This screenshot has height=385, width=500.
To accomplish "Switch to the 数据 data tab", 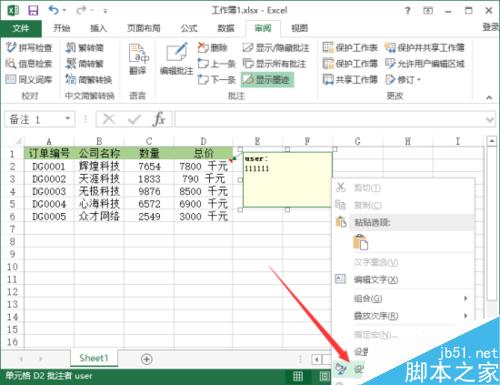I will tap(226, 28).
